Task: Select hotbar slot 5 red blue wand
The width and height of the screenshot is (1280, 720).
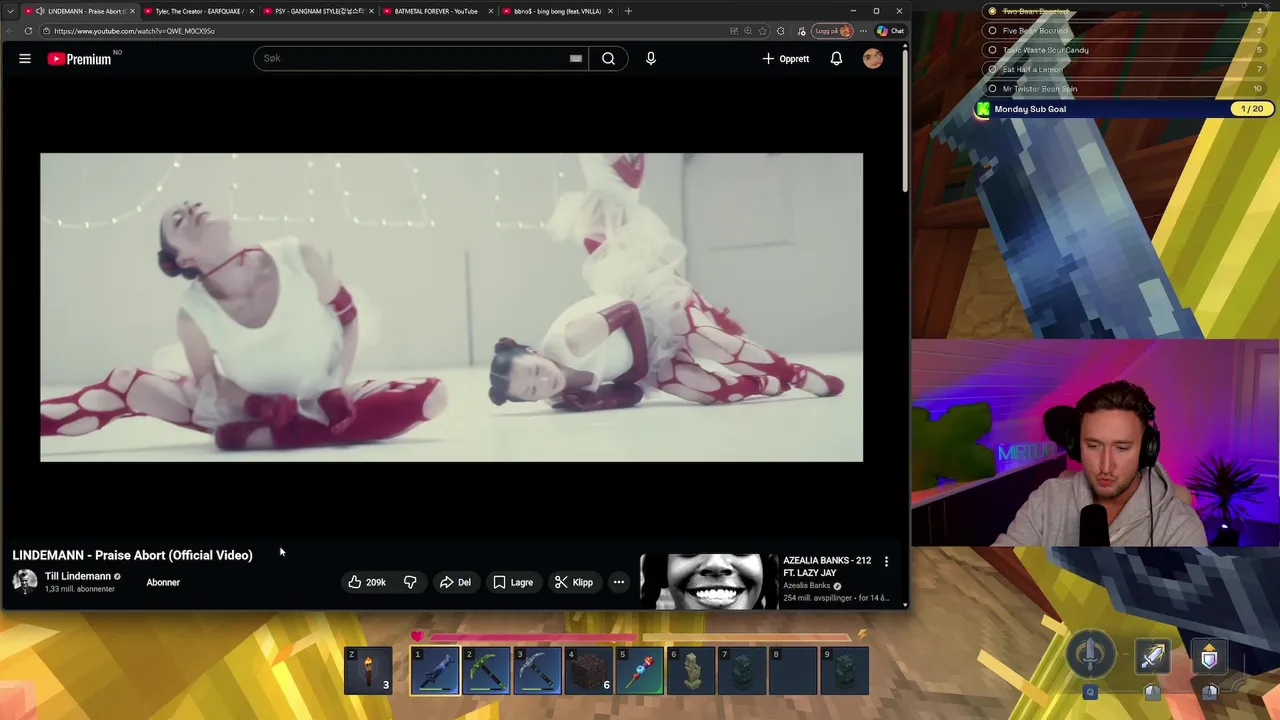Action: coord(640,670)
